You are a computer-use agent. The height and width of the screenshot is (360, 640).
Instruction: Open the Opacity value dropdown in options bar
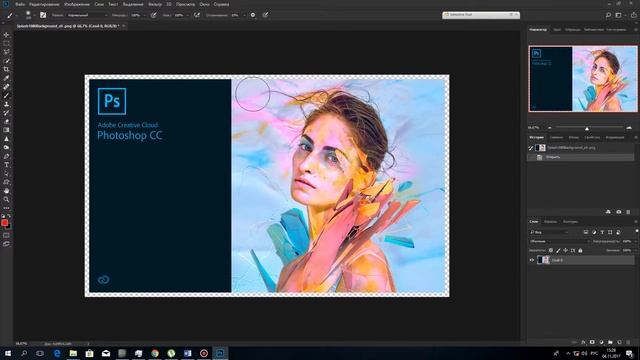tap(144, 15)
